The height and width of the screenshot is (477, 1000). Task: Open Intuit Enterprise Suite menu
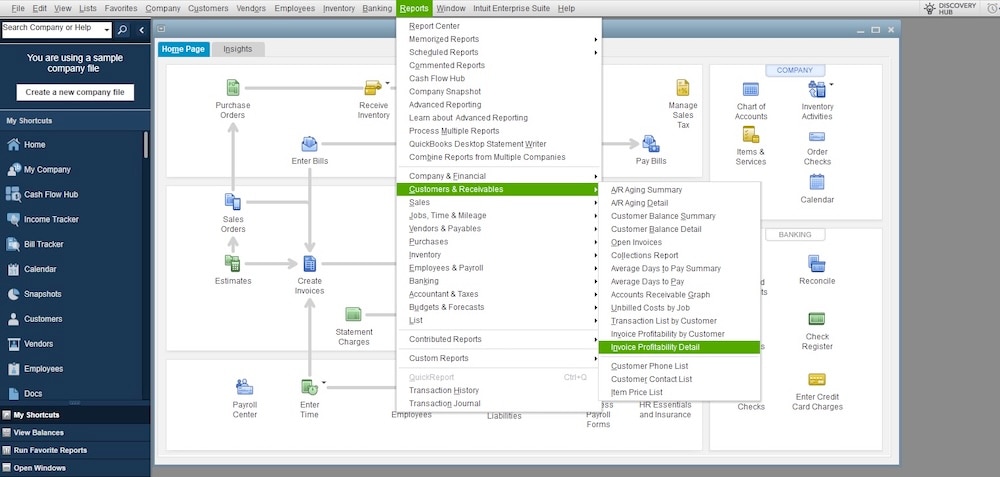click(511, 8)
